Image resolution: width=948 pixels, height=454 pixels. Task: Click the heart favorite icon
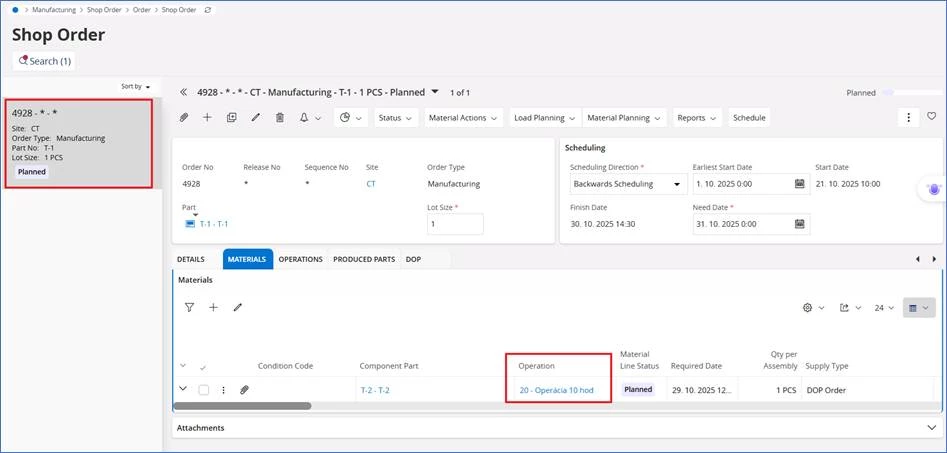coord(932,116)
